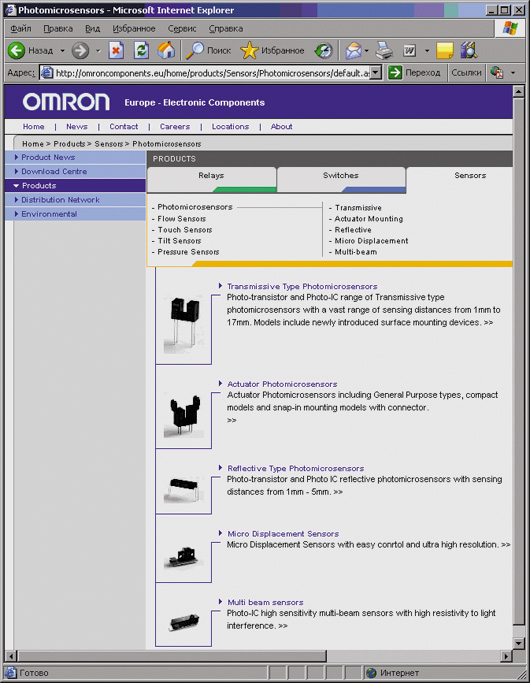This screenshot has width=530, height=683.
Task: Open Search (Поиск) magnifier icon
Action: click(195, 51)
